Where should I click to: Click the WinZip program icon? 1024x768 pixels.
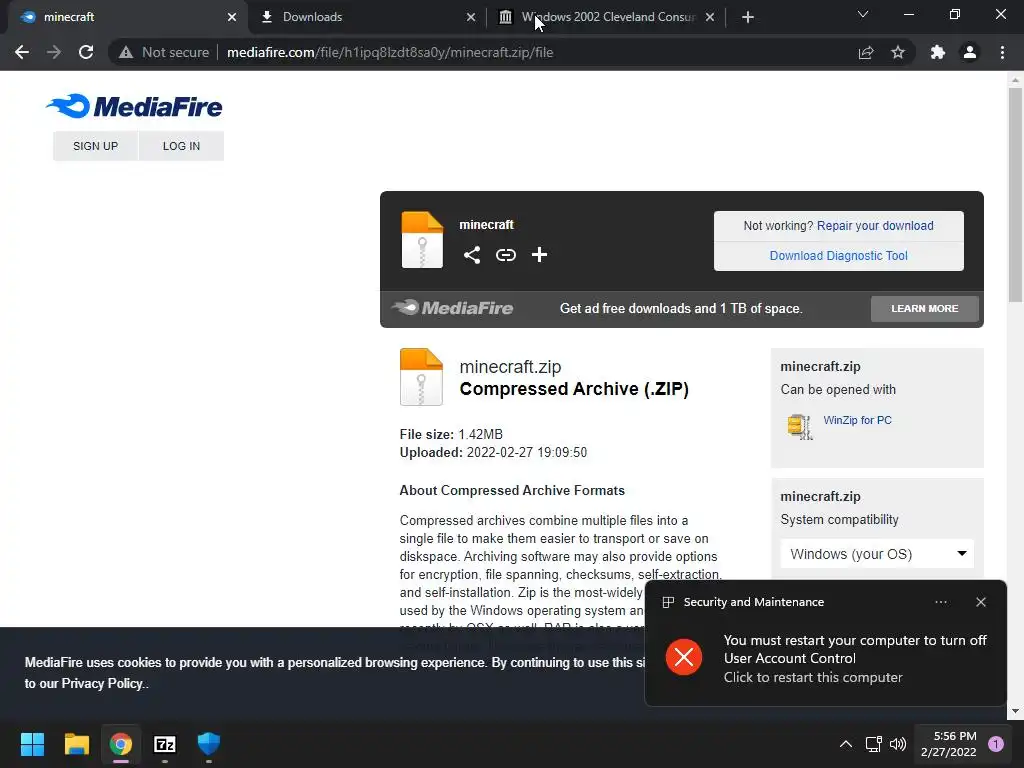coord(800,426)
